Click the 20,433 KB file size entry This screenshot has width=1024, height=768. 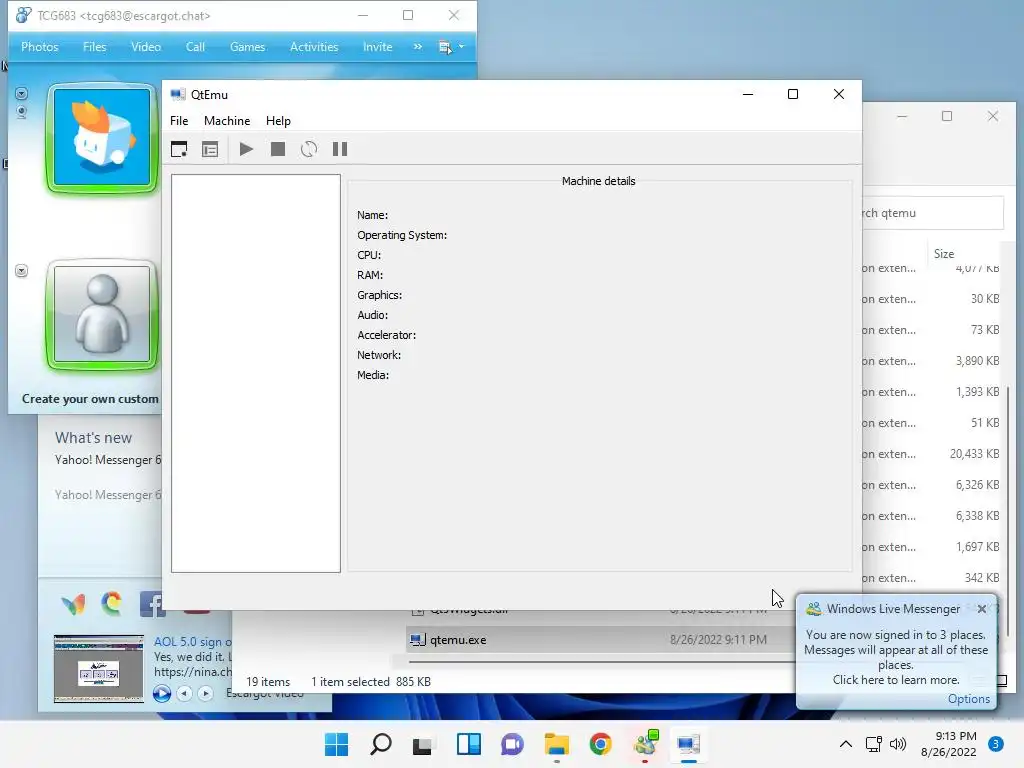coord(974,454)
